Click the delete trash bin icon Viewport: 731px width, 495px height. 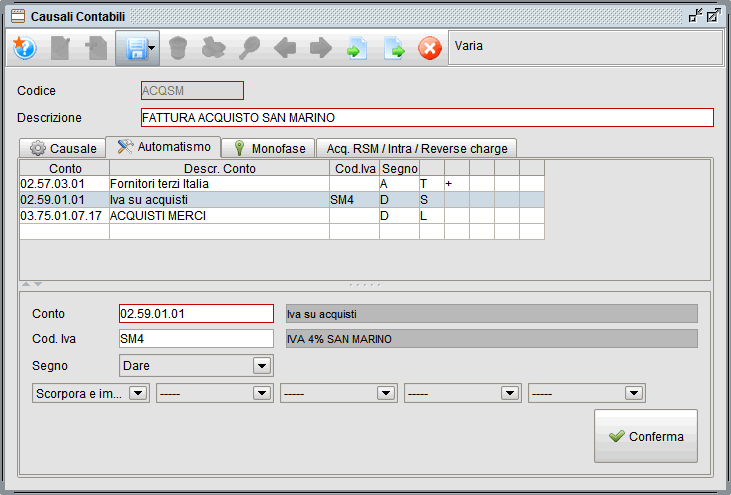pos(178,48)
